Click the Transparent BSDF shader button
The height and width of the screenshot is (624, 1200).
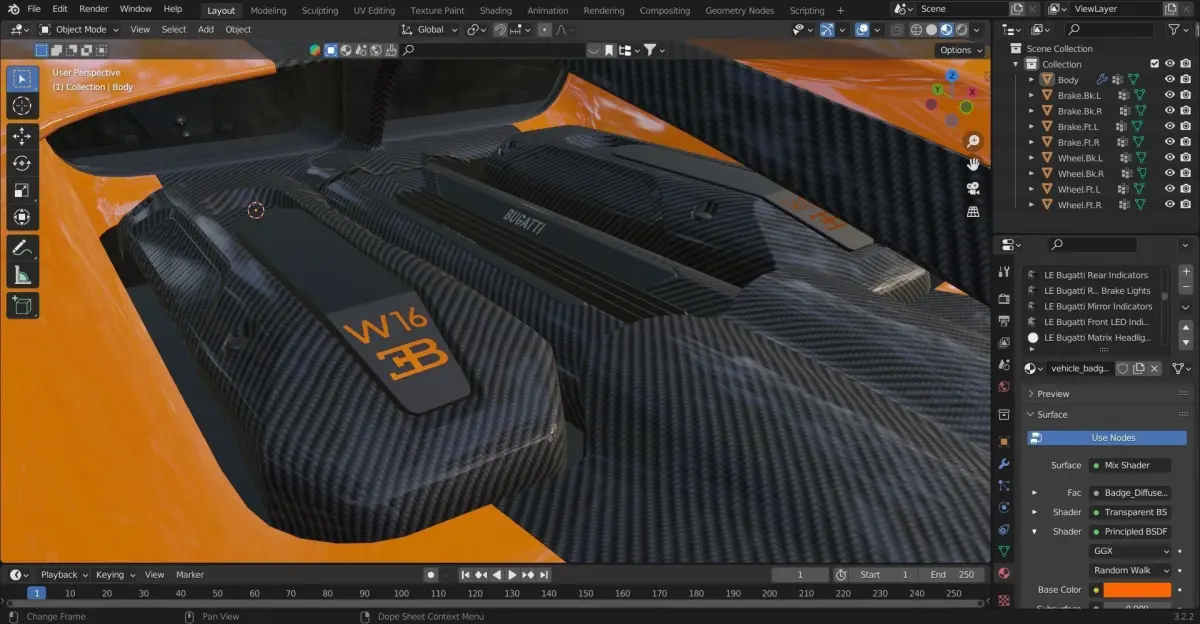point(1131,512)
